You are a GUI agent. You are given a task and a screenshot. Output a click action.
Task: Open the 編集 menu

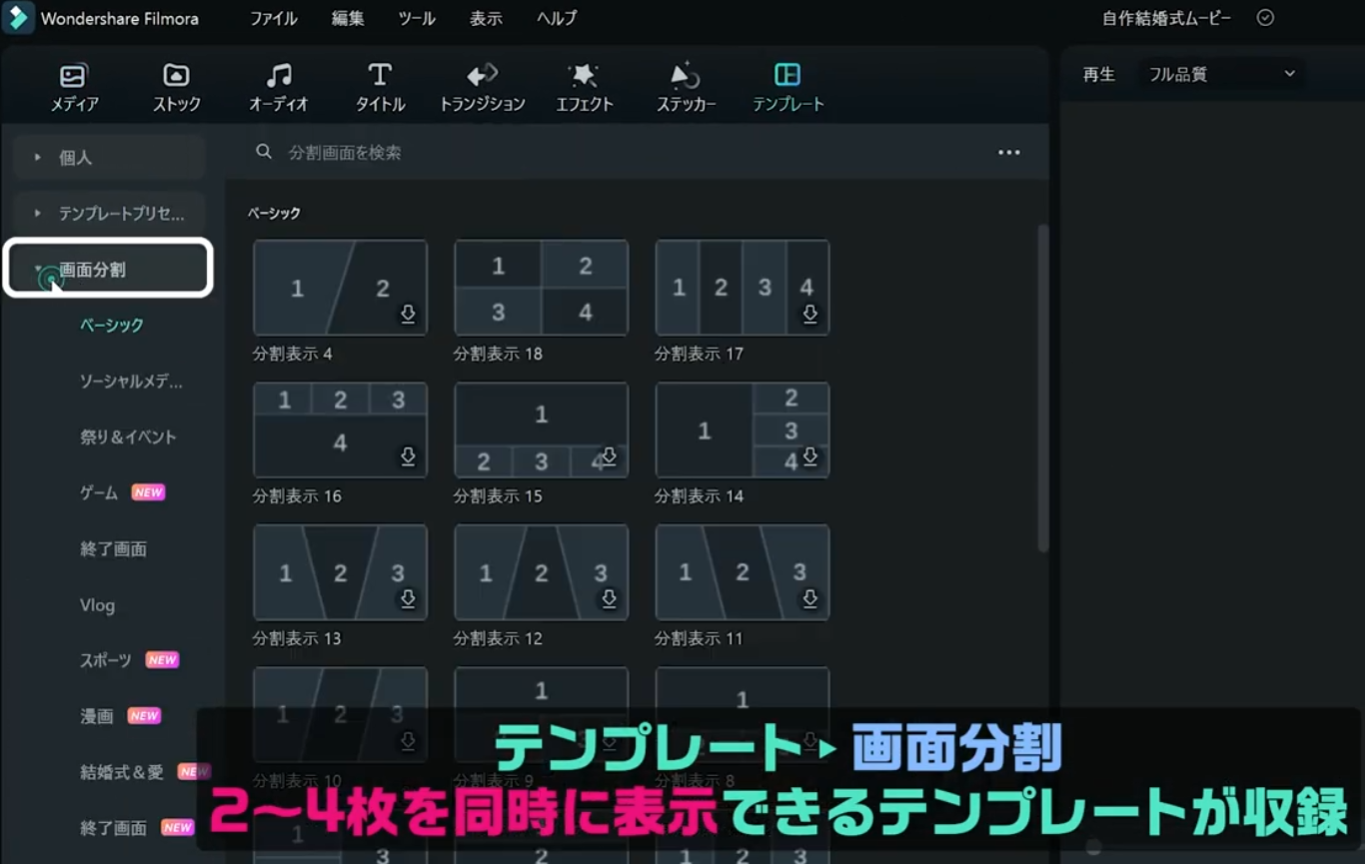pos(347,18)
